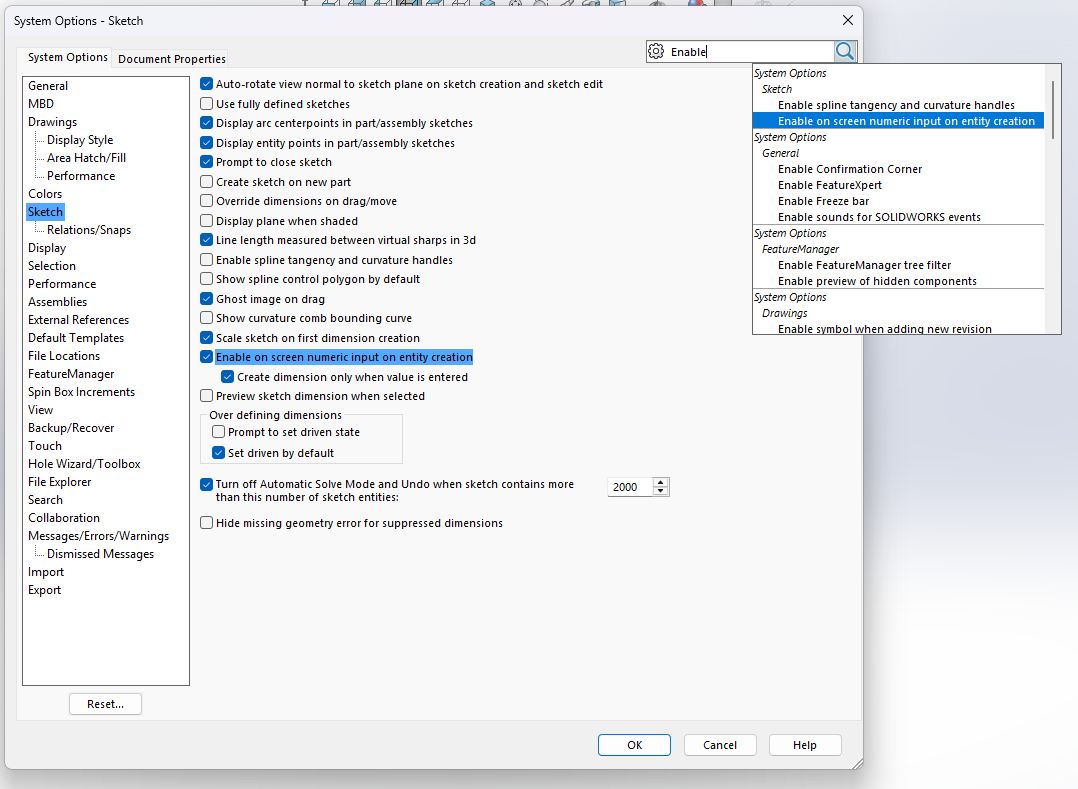Disable Ghost image on drag

click(207, 299)
